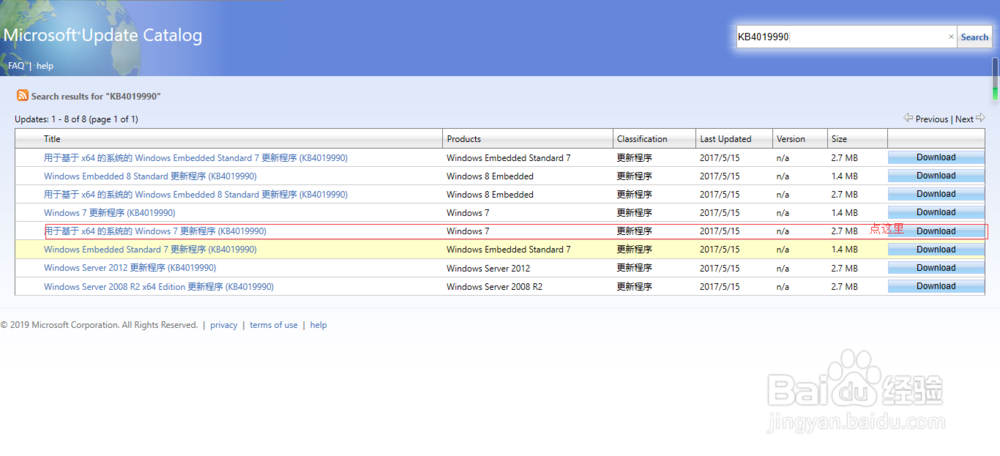Open x64 Windows Embedded Standard 7 update link

(196, 158)
